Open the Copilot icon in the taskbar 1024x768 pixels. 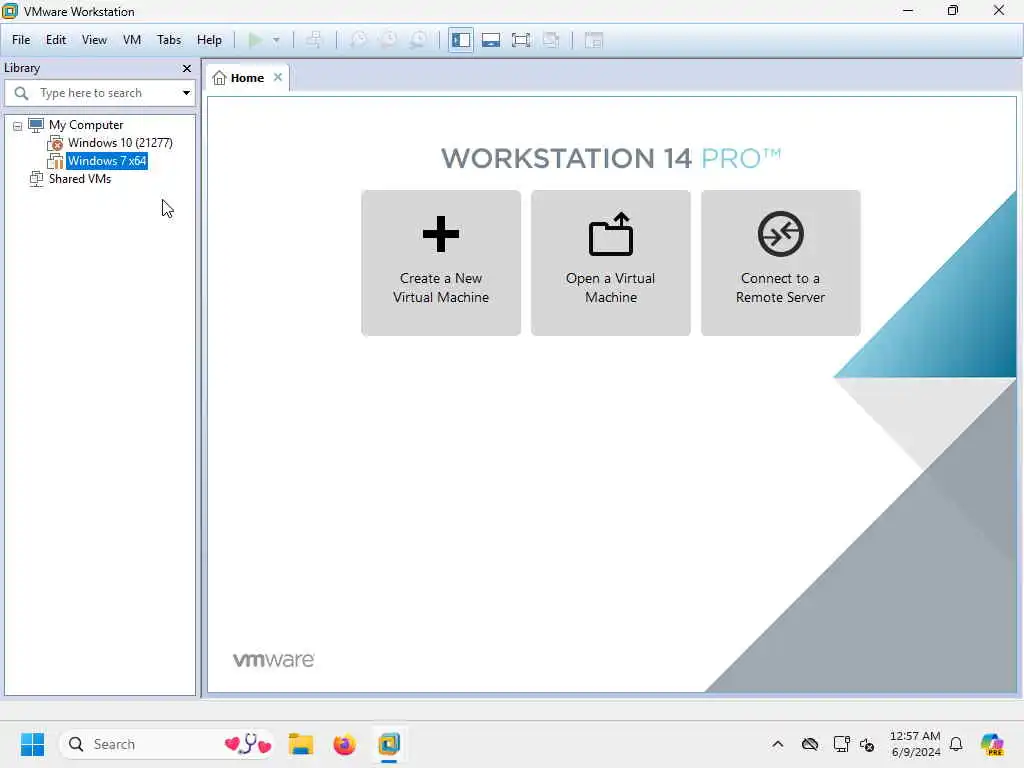click(x=992, y=744)
